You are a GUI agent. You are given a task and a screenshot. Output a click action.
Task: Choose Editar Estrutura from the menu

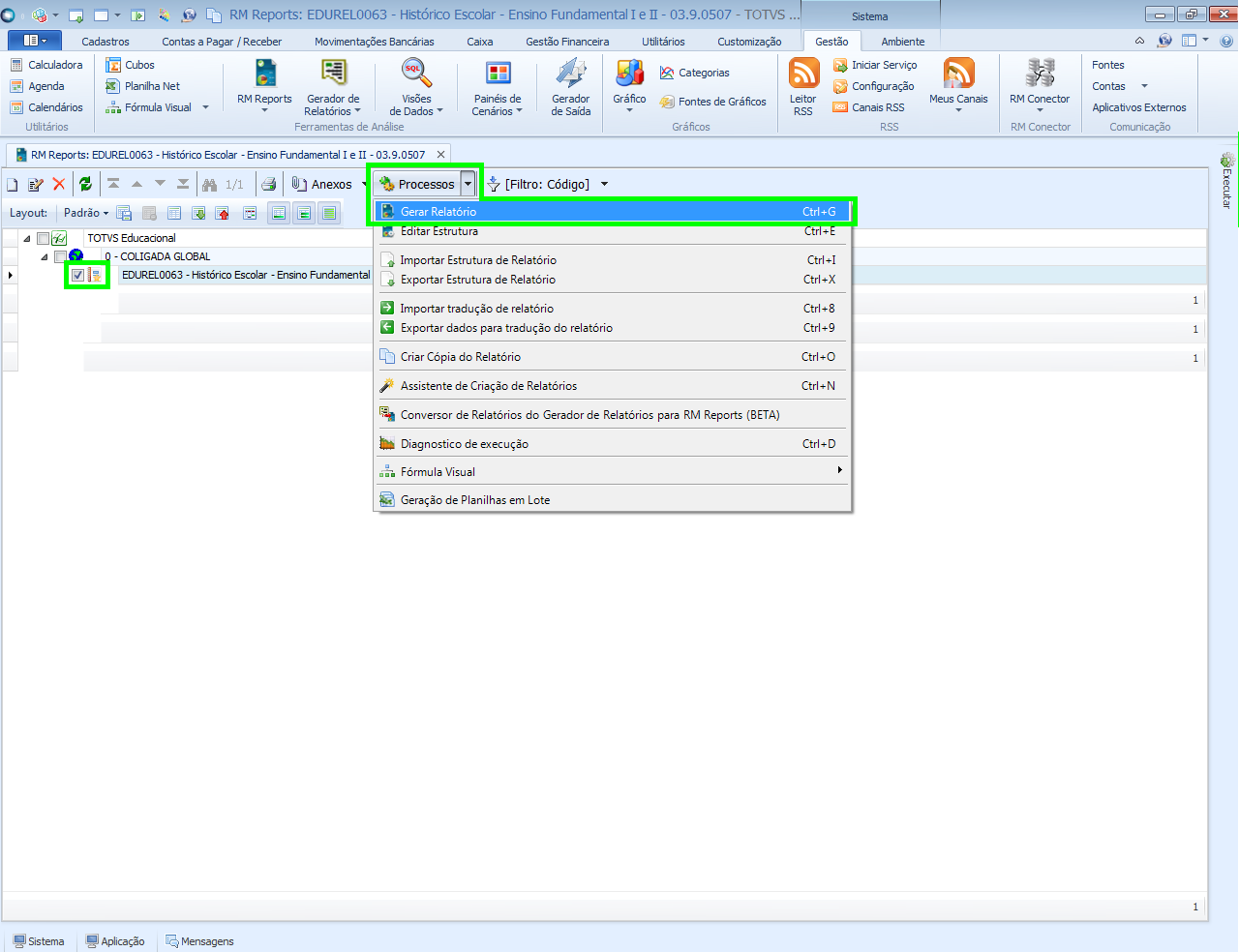pyautogui.click(x=612, y=231)
